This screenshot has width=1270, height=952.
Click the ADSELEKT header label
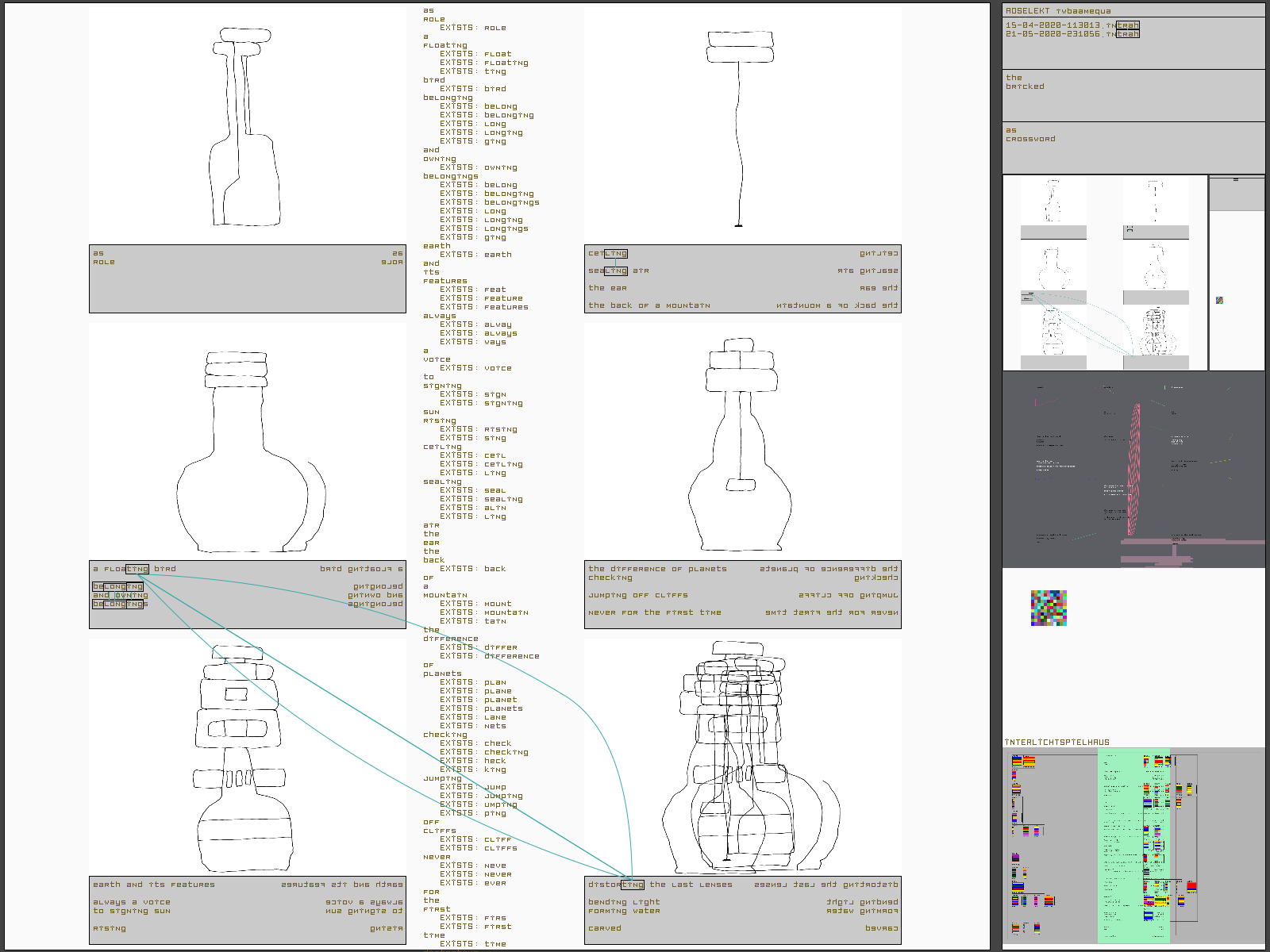(x=1027, y=11)
